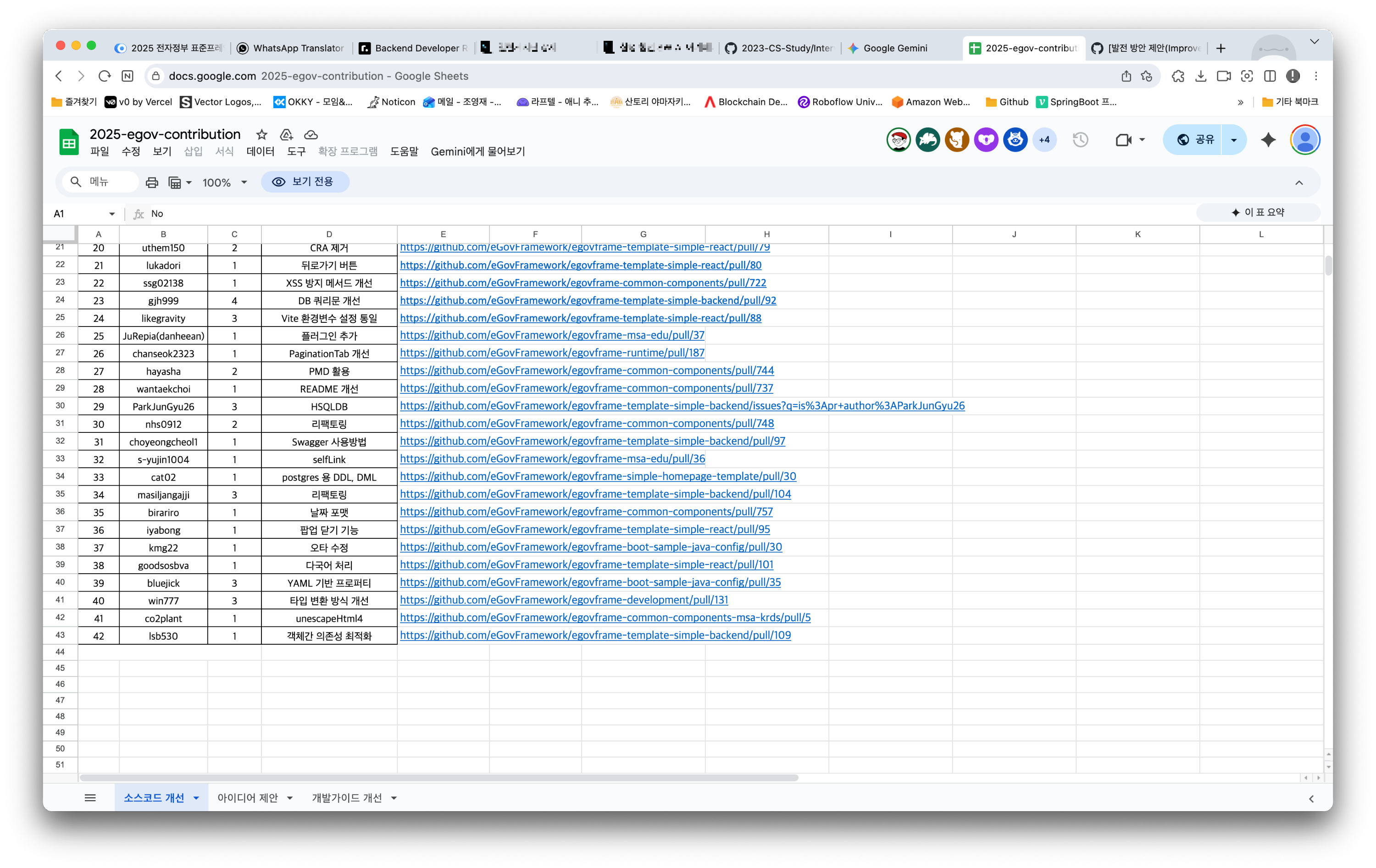
Task: Select the cell containing bluejick
Action: (163, 583)
